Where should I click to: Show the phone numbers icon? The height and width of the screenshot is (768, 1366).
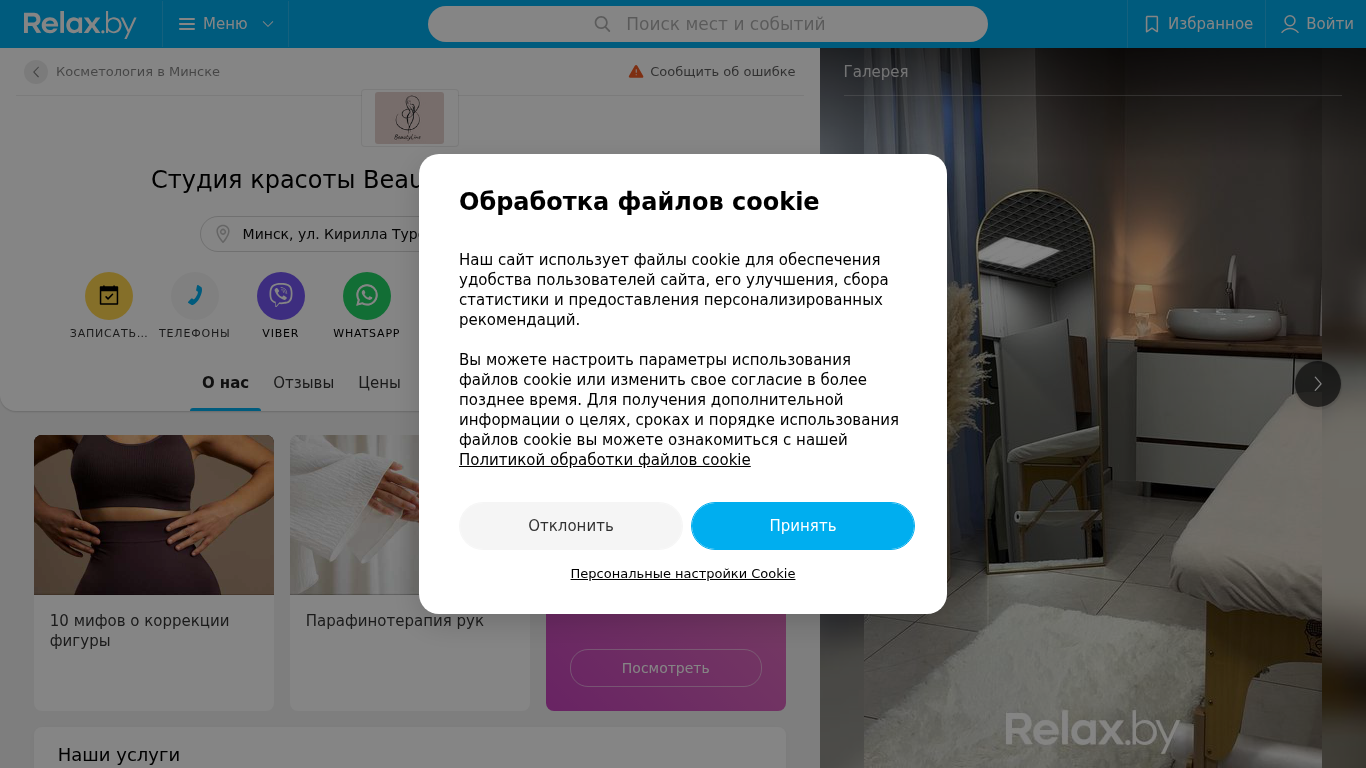[x=195, y=296]
